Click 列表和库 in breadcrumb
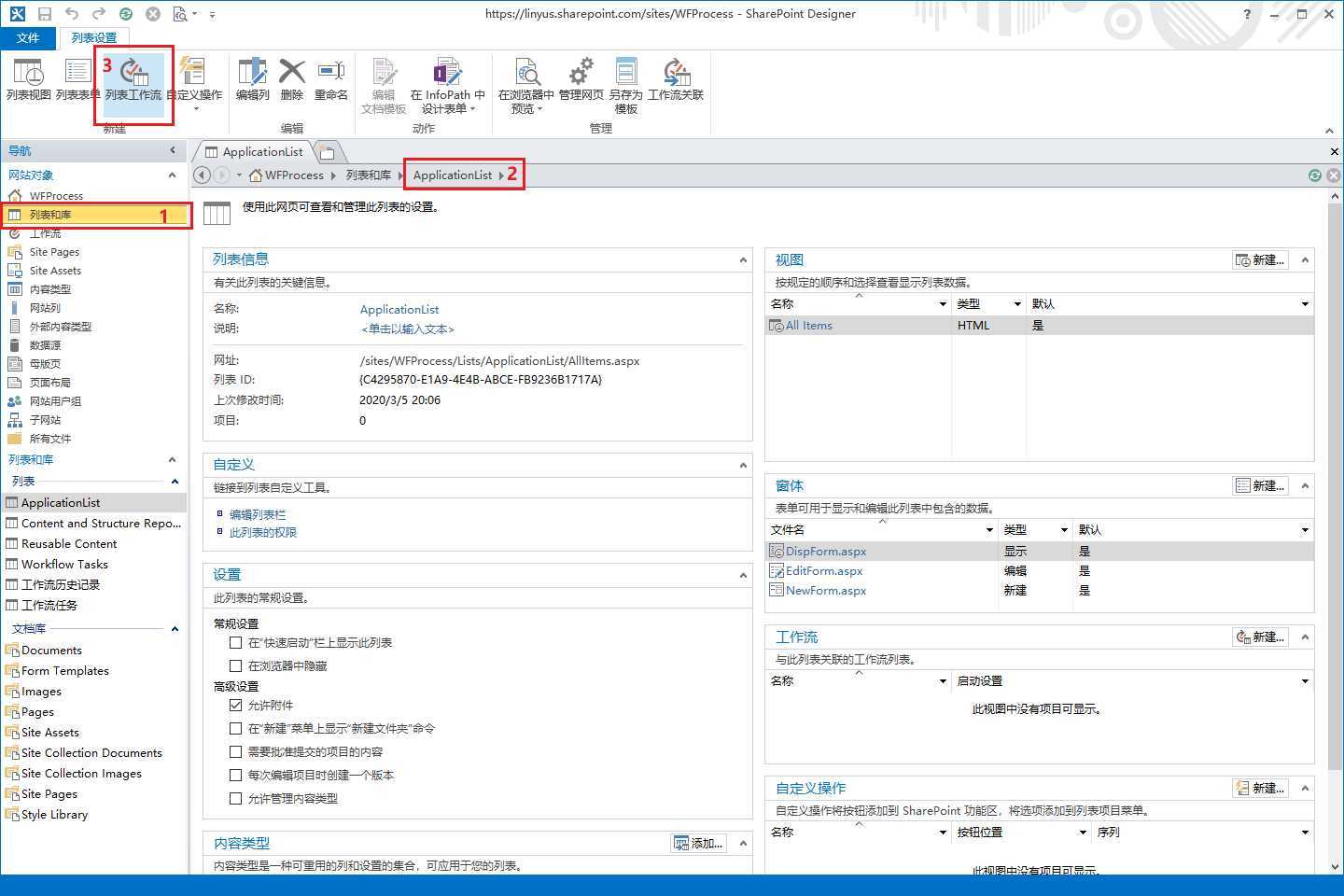Screen dimensions: 1344x896 (369, 175)
